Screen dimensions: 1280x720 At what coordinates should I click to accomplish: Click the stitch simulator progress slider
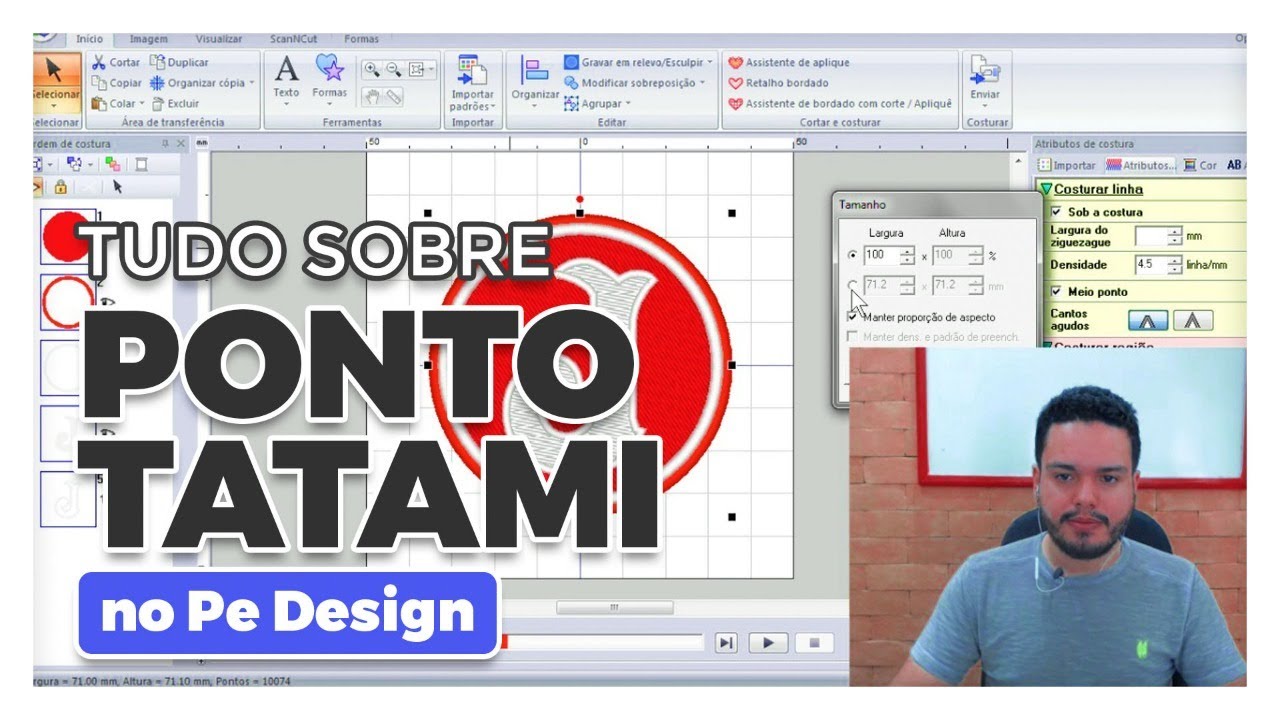603,642
